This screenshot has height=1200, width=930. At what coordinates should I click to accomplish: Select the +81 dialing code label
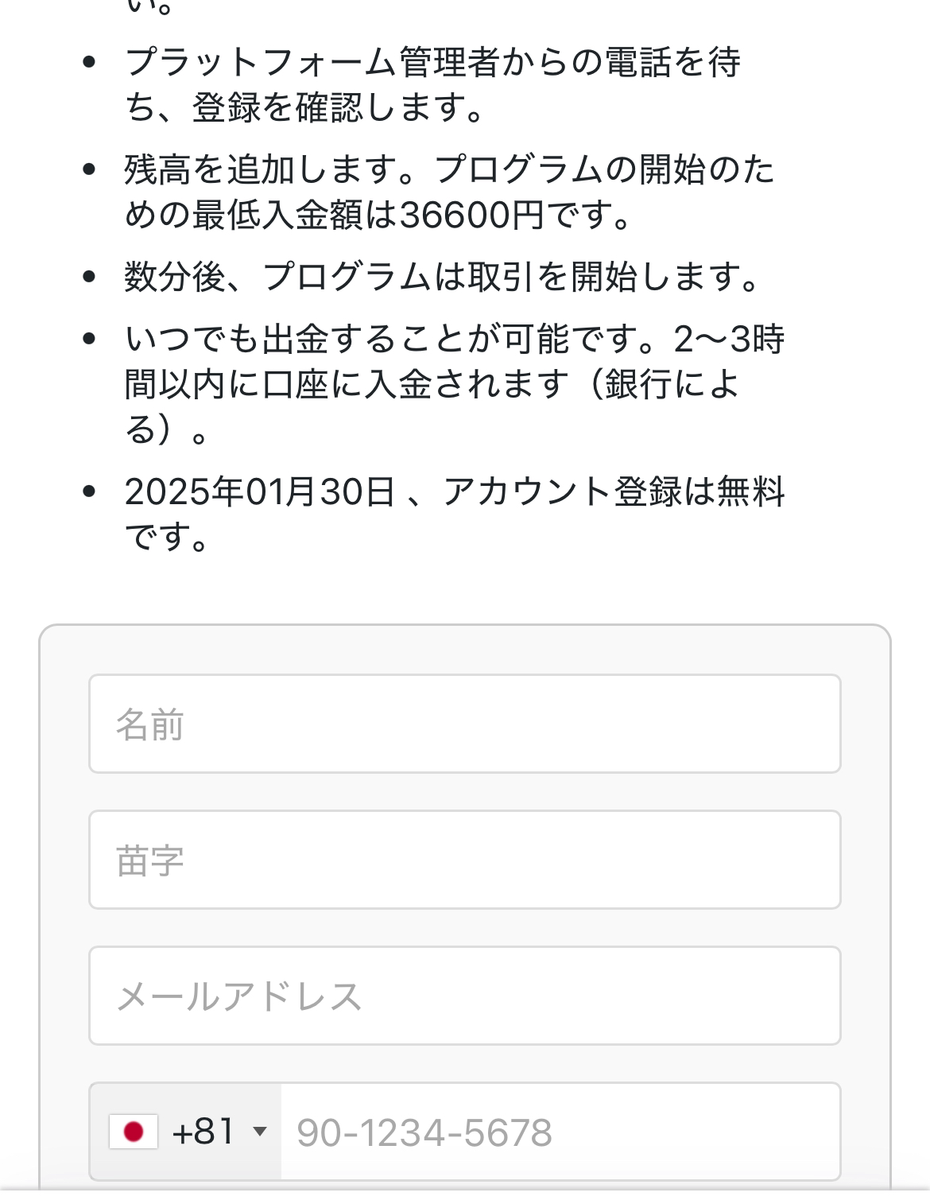pos(203,1132)
